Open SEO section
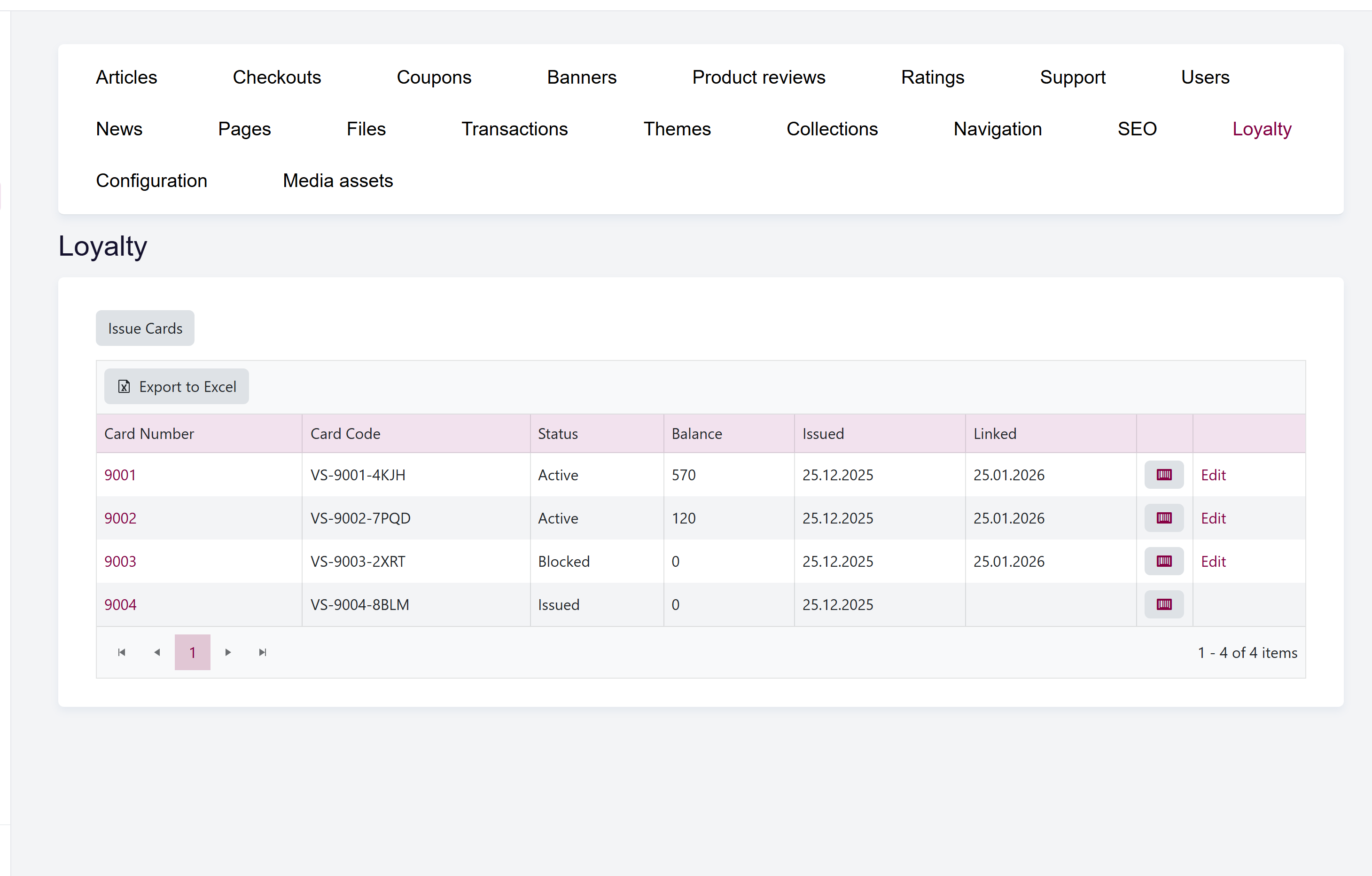This screenshot has width=1372, height=876. click(x=1137, y=129)
